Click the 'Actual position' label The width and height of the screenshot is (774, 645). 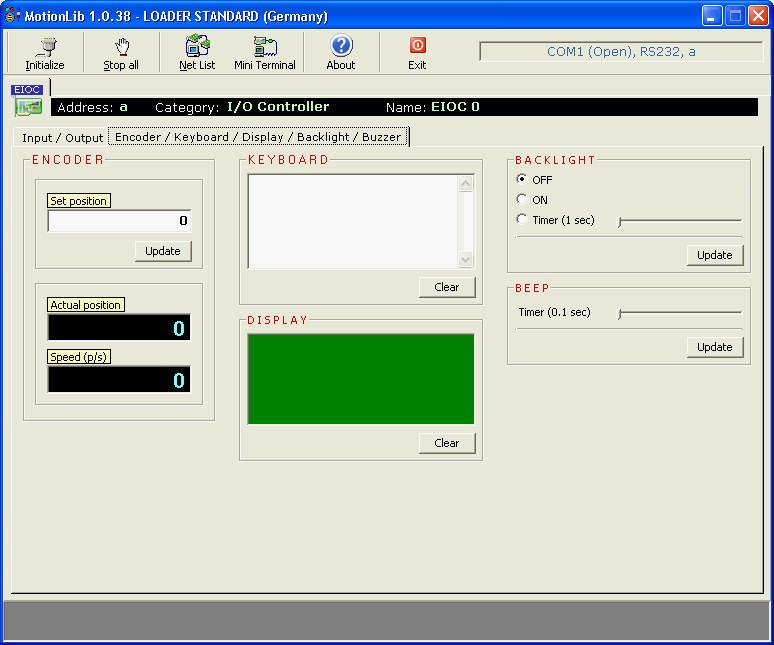point(85,305)
